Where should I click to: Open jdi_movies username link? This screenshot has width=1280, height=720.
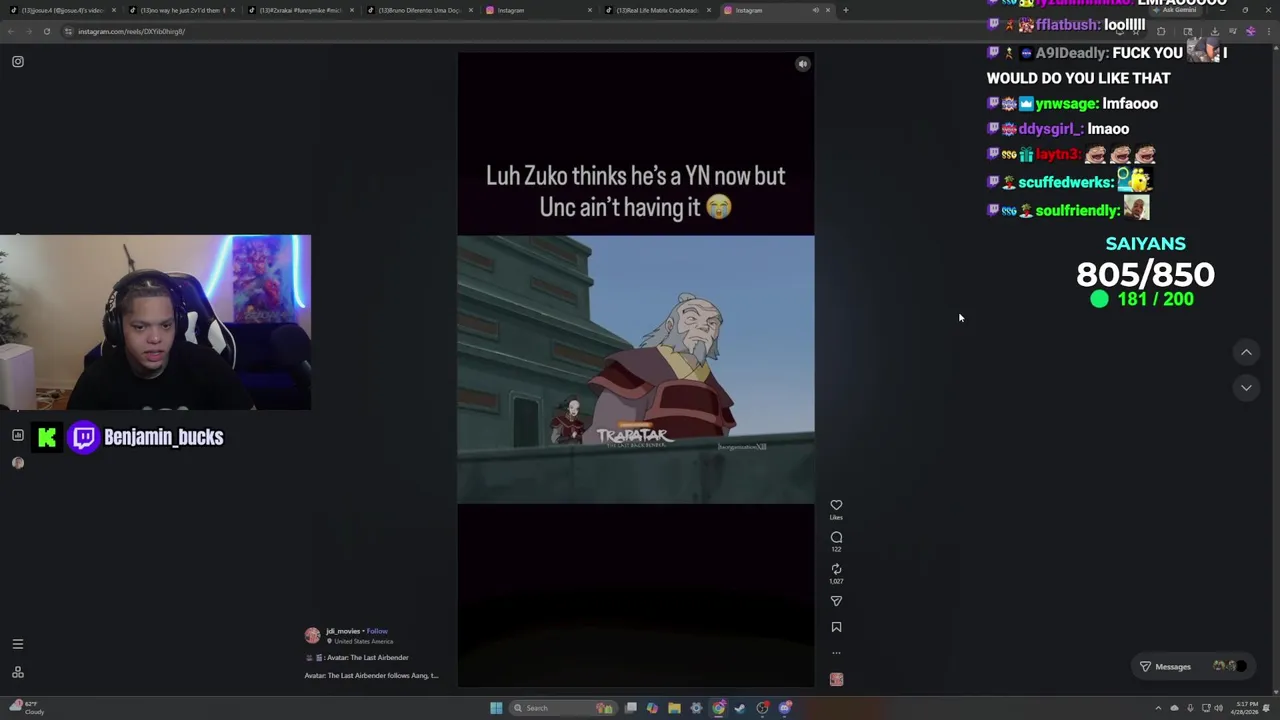(x=342, y=631)
